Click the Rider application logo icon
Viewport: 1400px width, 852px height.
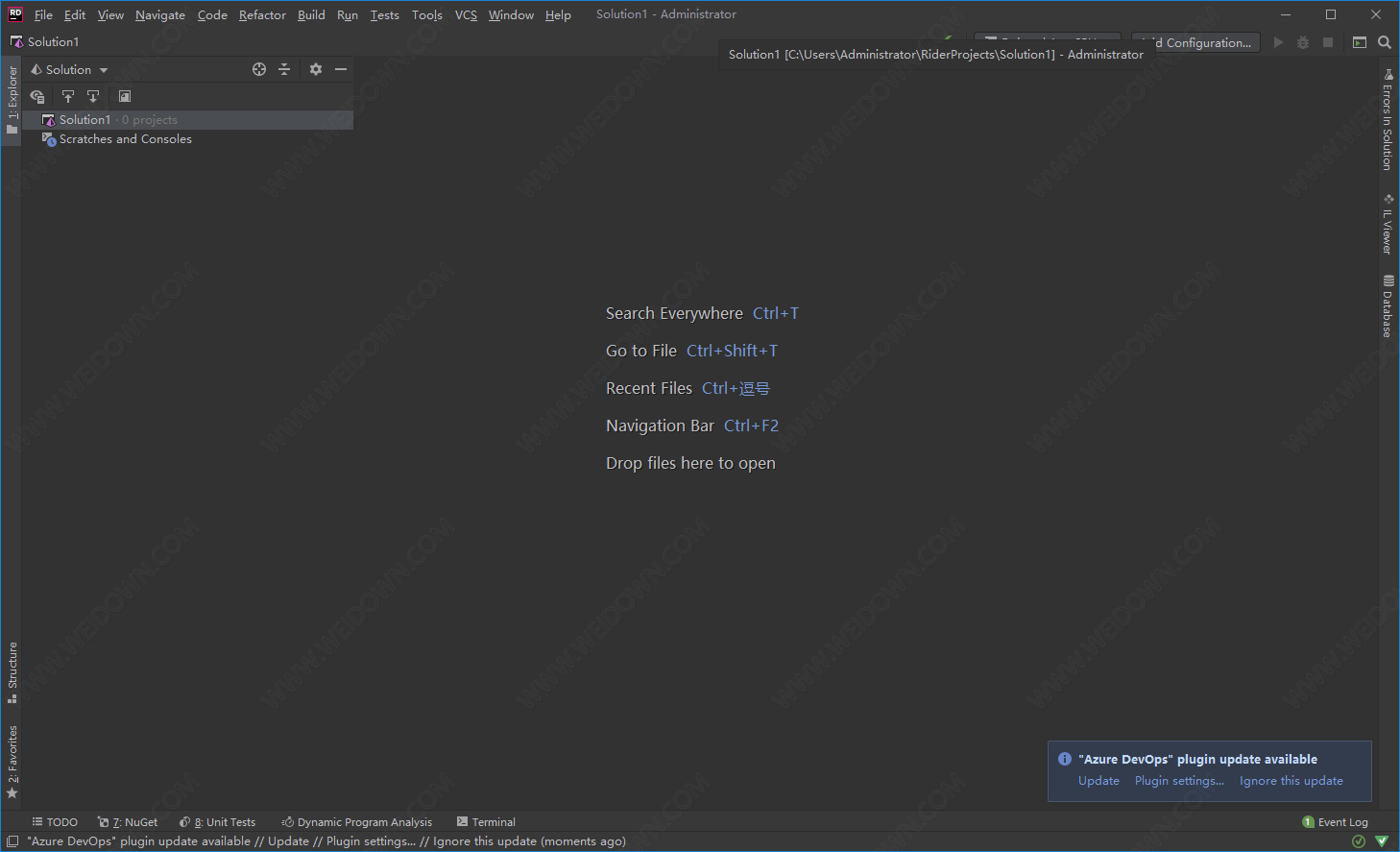[x=15, y=14]
